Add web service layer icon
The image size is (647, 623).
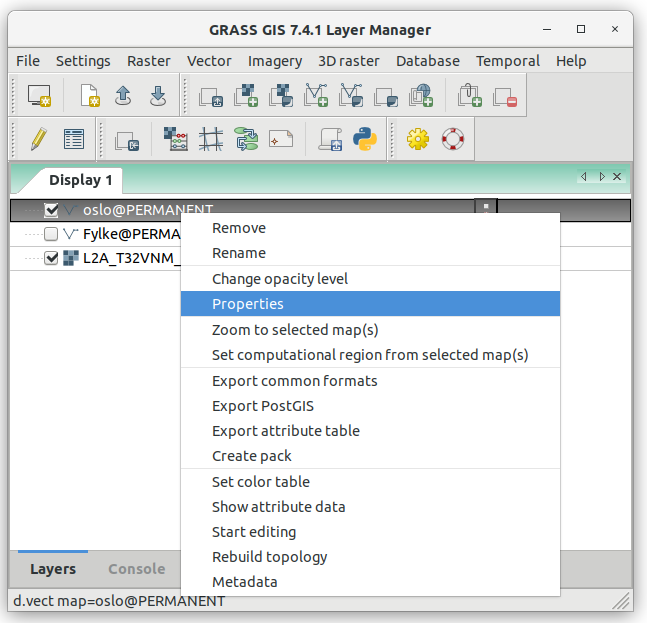pos(421,96)
